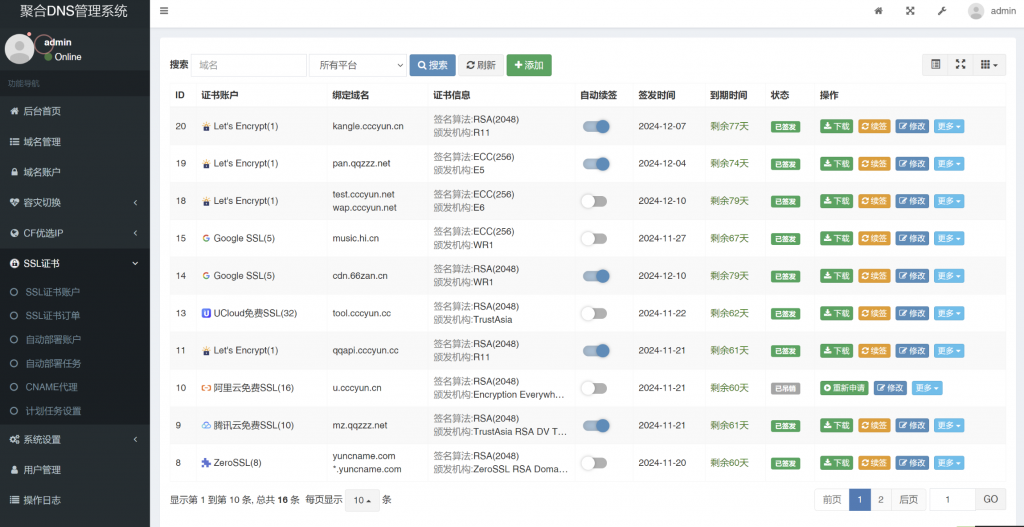Expand the 系统设置 sidebar menu
The image size is (1024, 527).
[75, 439]
